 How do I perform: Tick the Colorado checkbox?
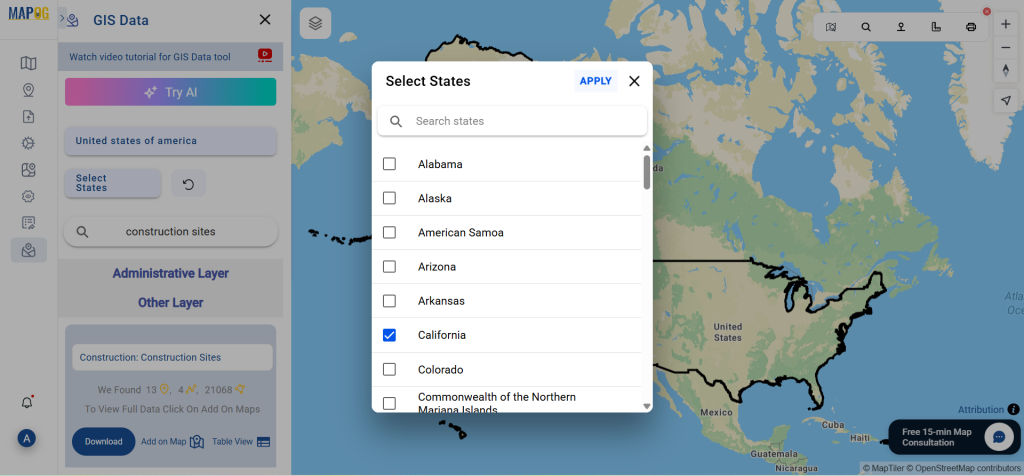coord(389,370)
